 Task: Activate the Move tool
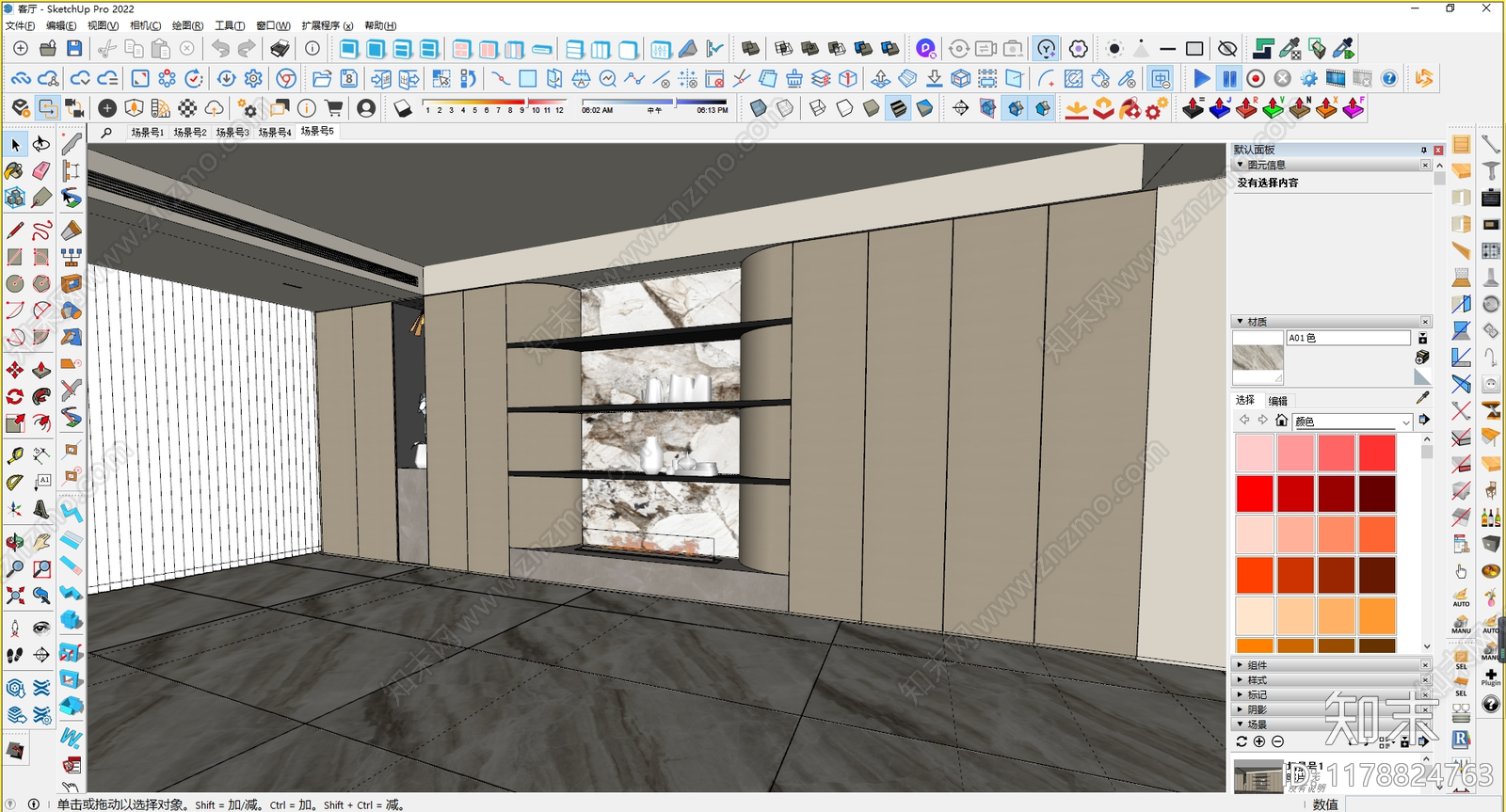[x=15, y=370]
